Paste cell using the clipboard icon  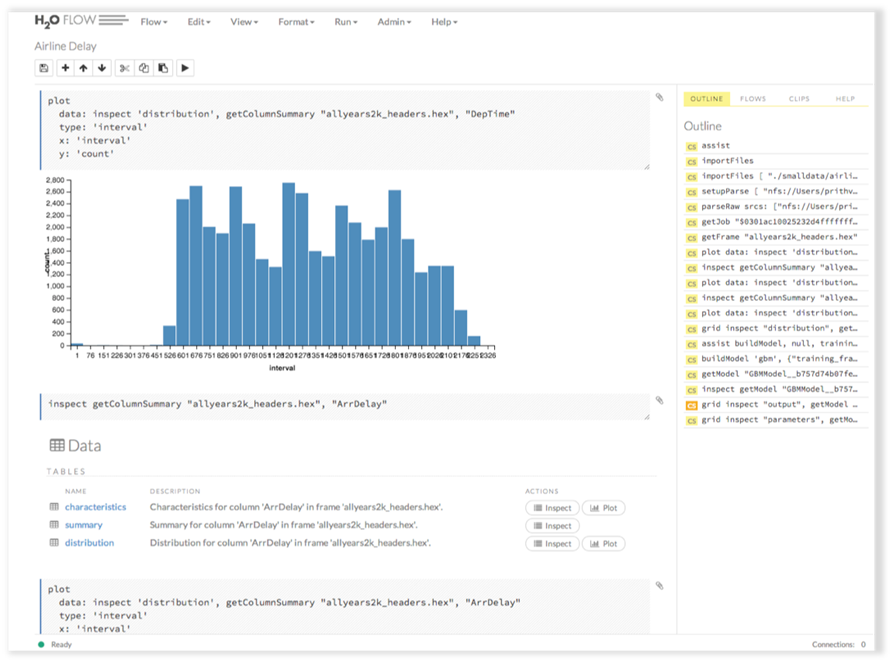click(x=162, y=68)
